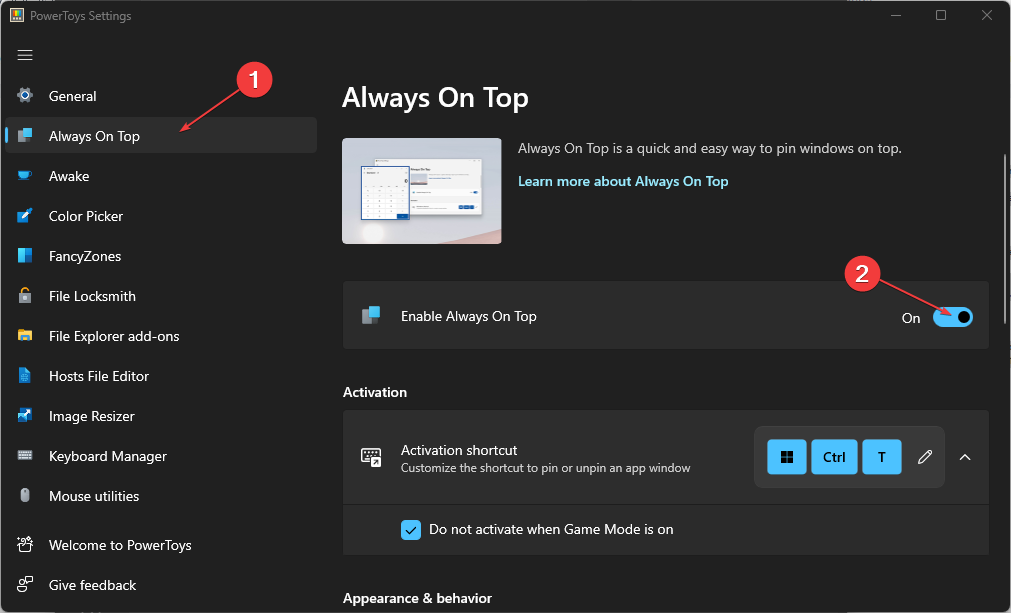Follow the Learn more about Always On Top link
This screenshot has width=1011, height=613.
coord(623,181)
